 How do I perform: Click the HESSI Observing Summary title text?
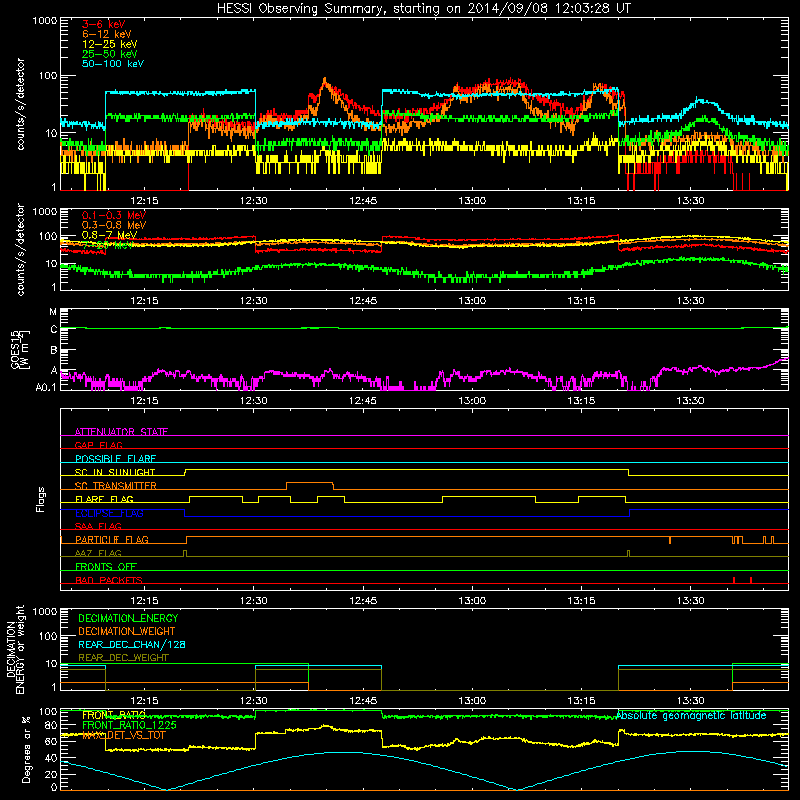(423, 8)
